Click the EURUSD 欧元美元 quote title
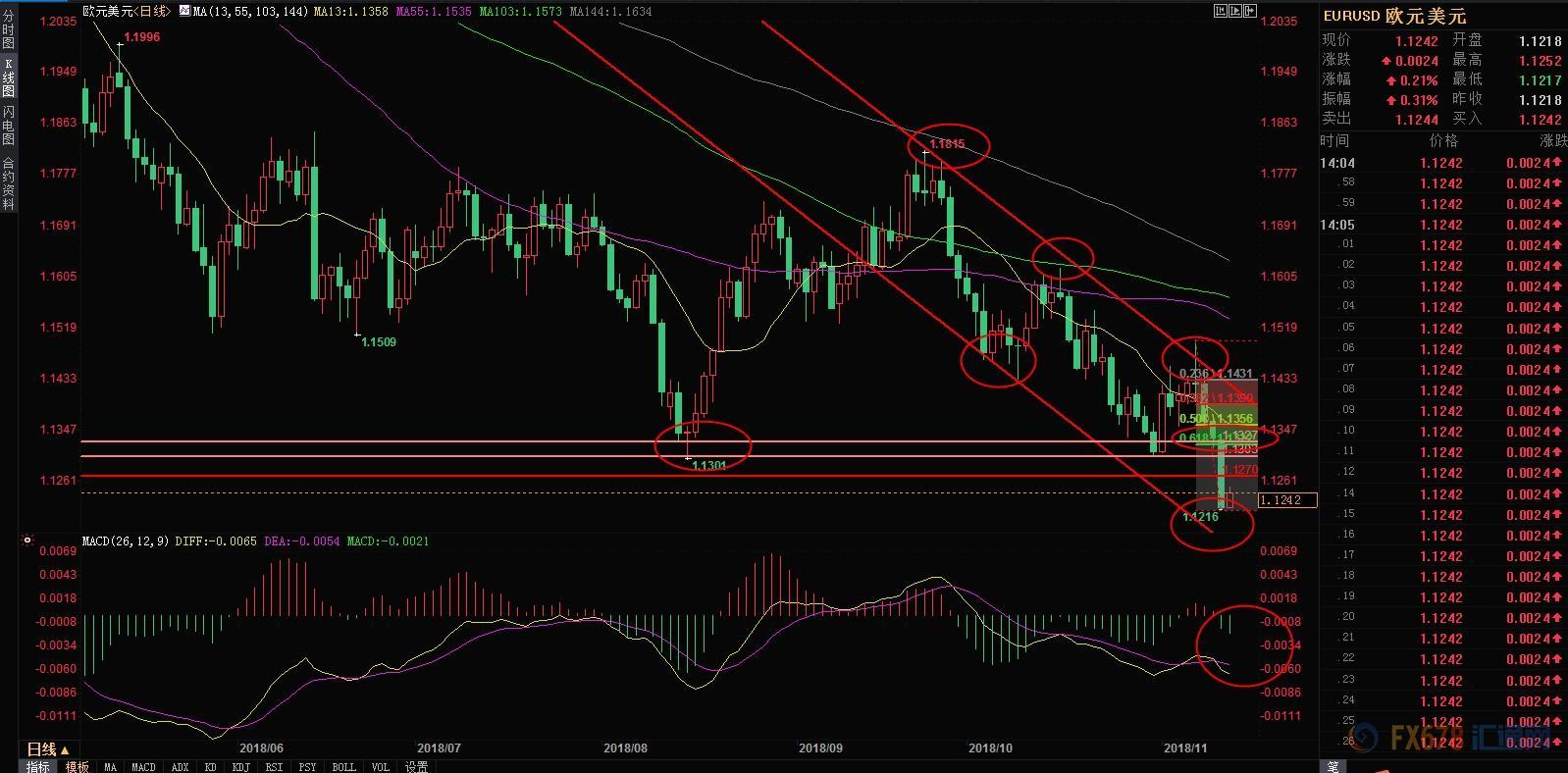1568x773 pixels. click(1394, 17)
